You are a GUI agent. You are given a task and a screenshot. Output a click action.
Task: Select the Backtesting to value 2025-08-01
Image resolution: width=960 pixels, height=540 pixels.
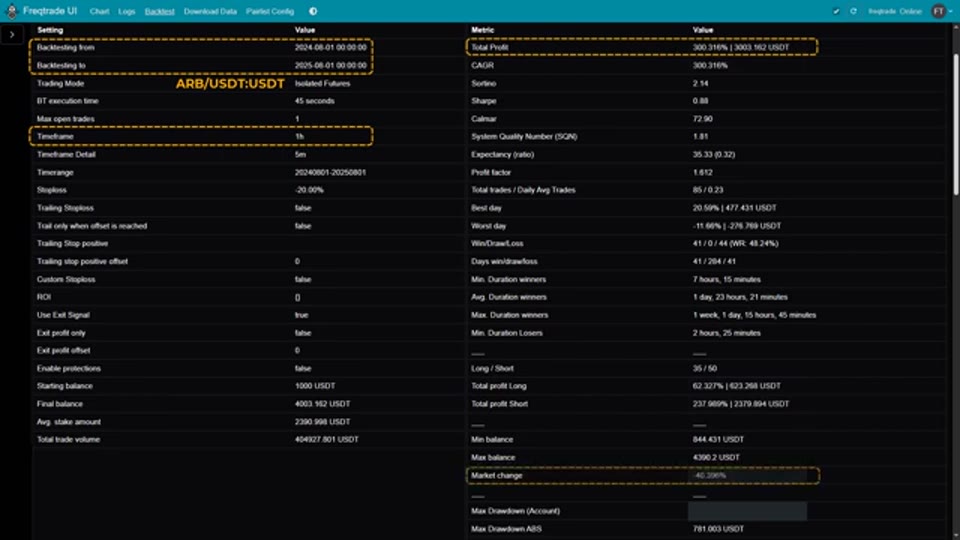[x=331, y=66]
